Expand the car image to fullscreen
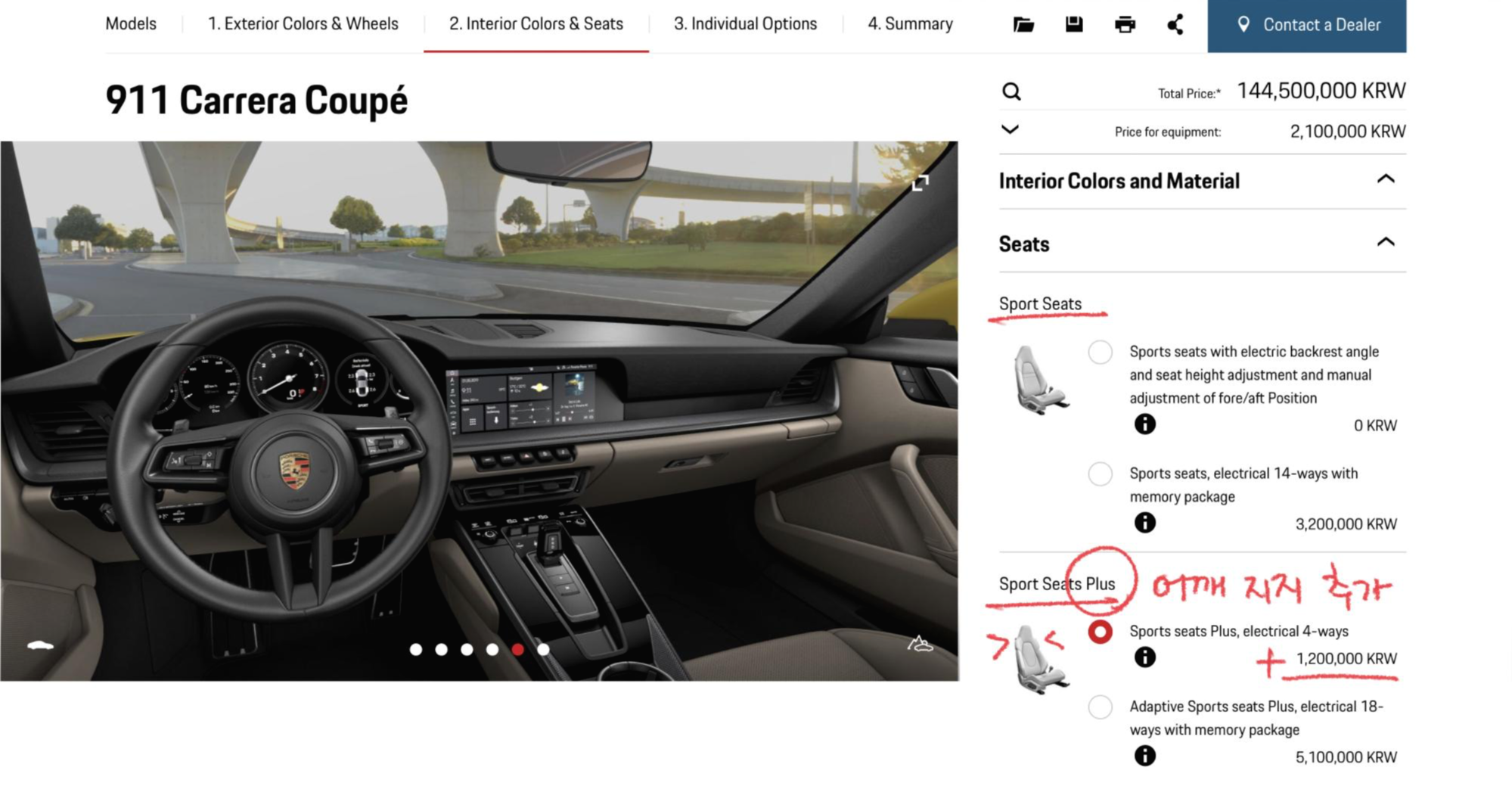Image resolution: width=1512 pixels, height=789 pixels. pyautogui.click(x=920, y=182)
